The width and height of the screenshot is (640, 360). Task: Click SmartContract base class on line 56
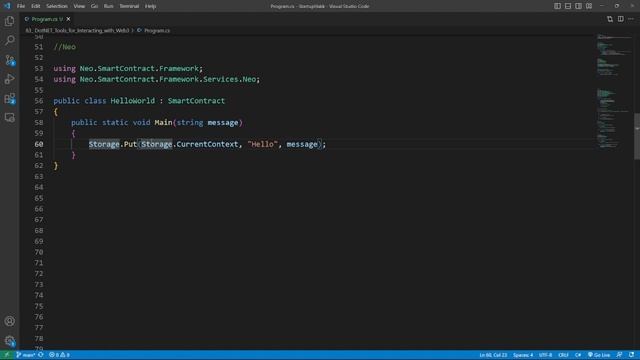(196, 101)
